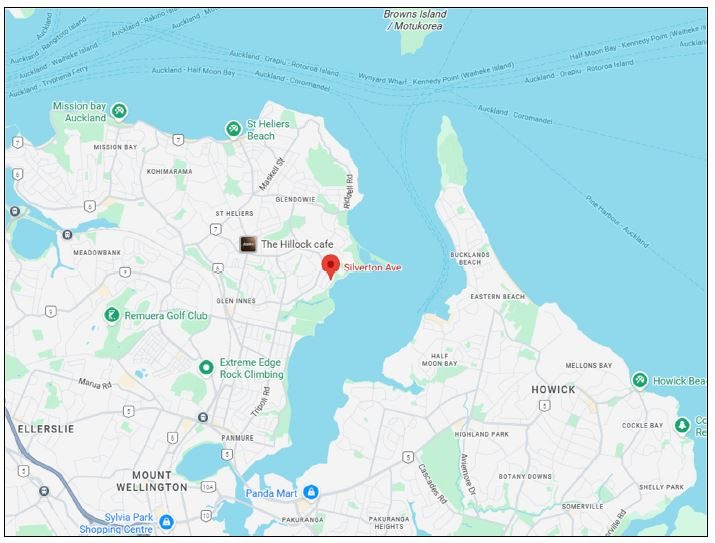Click the Bucklands Beach suburb label
The height and width of the screenshot is (543, 715).
pos(470,259)
